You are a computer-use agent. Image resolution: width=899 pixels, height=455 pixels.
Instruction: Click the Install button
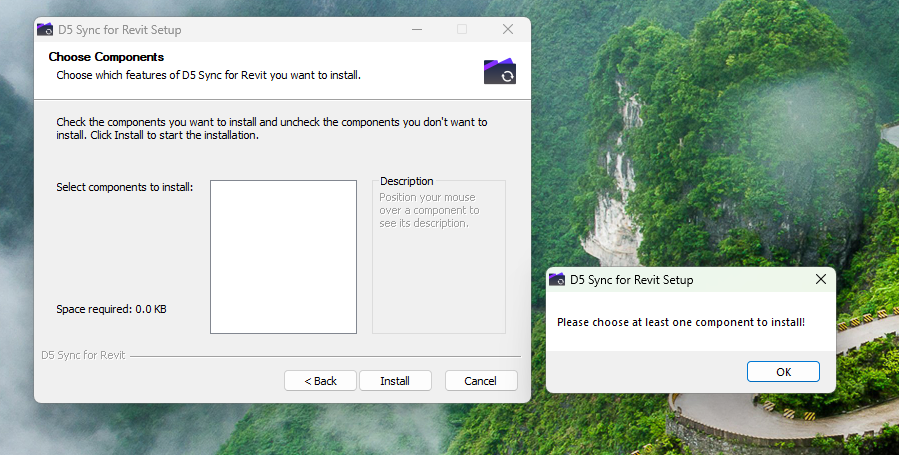coord(395,381)
